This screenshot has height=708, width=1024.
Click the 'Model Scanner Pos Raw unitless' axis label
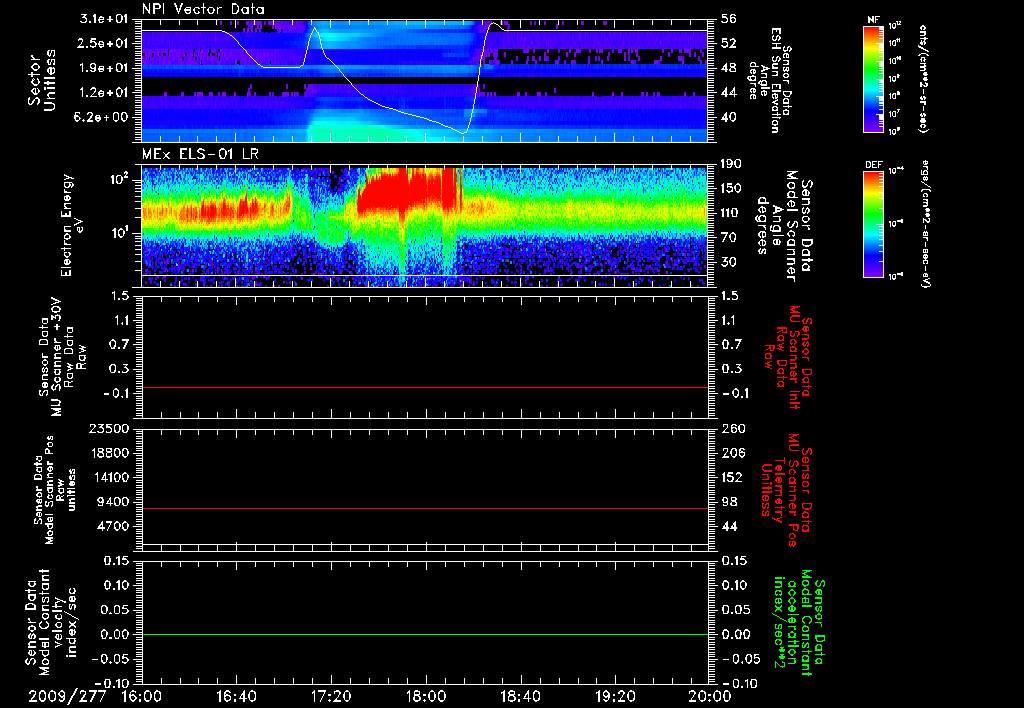[x=55, y=490]
